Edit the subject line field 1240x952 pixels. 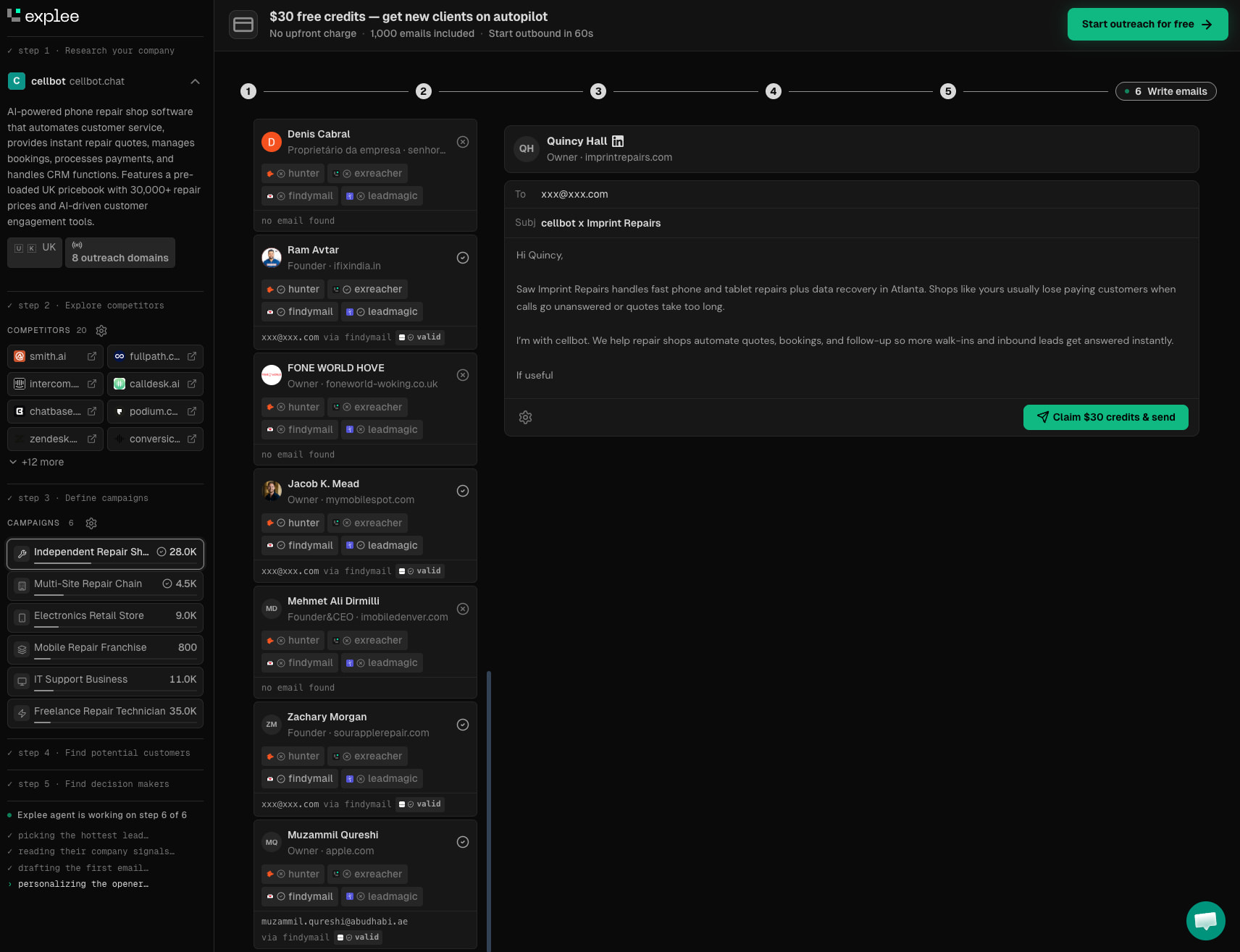coord(851,223)
